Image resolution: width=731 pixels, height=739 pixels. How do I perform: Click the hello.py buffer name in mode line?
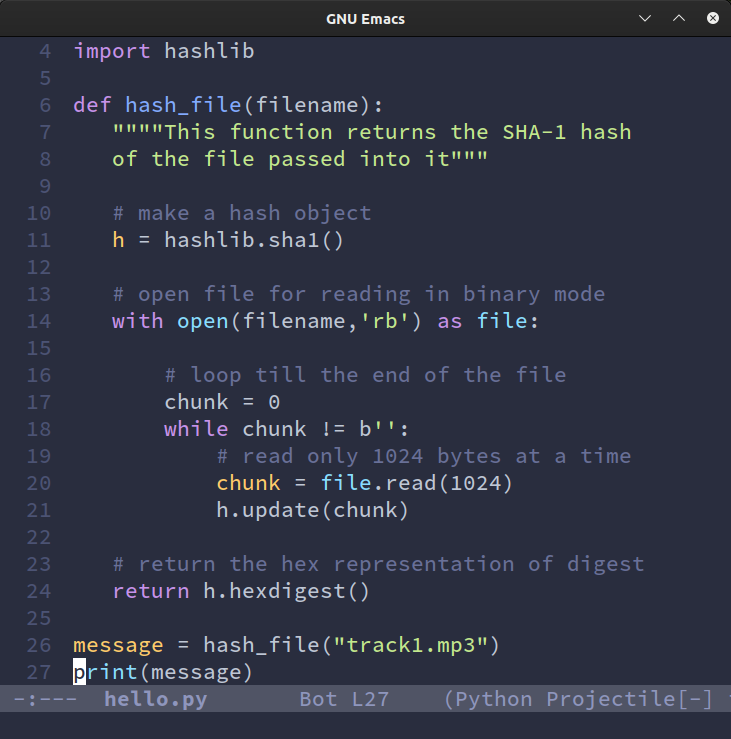(x=156, y=700)
